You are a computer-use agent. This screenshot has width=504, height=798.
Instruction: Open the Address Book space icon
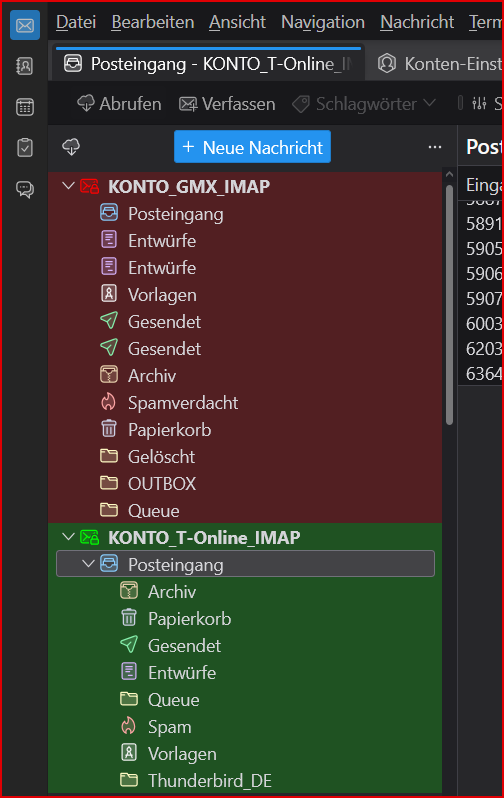click(x=25, y=66)
